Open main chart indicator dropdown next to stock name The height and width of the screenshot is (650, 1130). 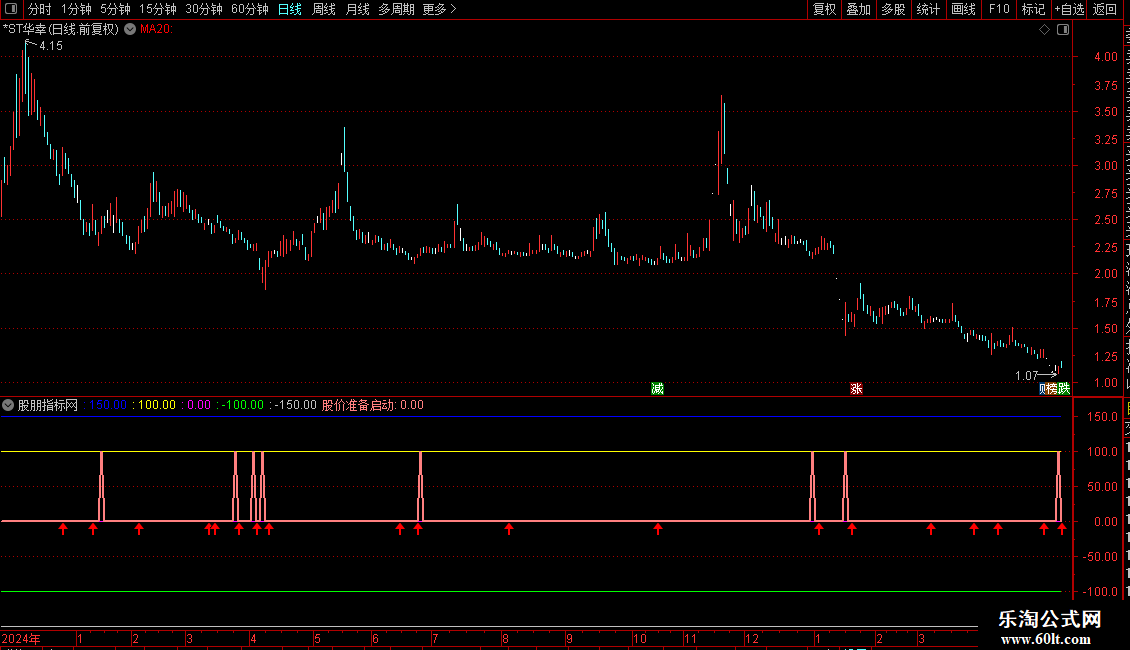[130, 30]
